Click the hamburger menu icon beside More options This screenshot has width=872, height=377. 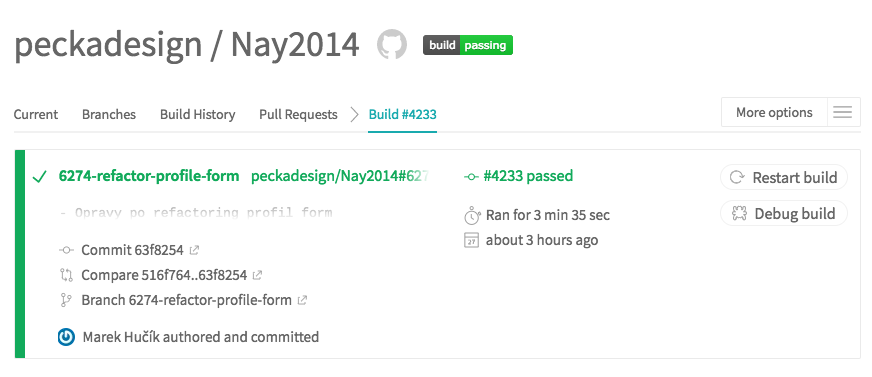coord(843,112)
